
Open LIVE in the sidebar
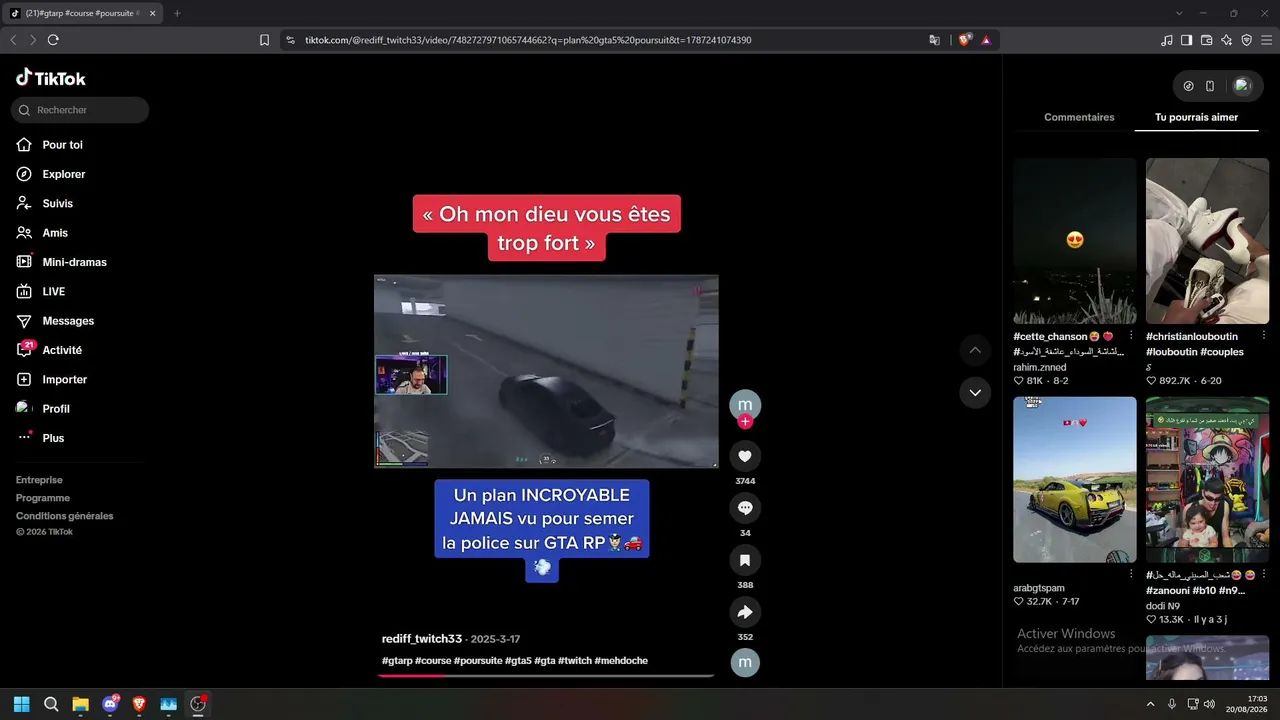(x=53, y=292)
